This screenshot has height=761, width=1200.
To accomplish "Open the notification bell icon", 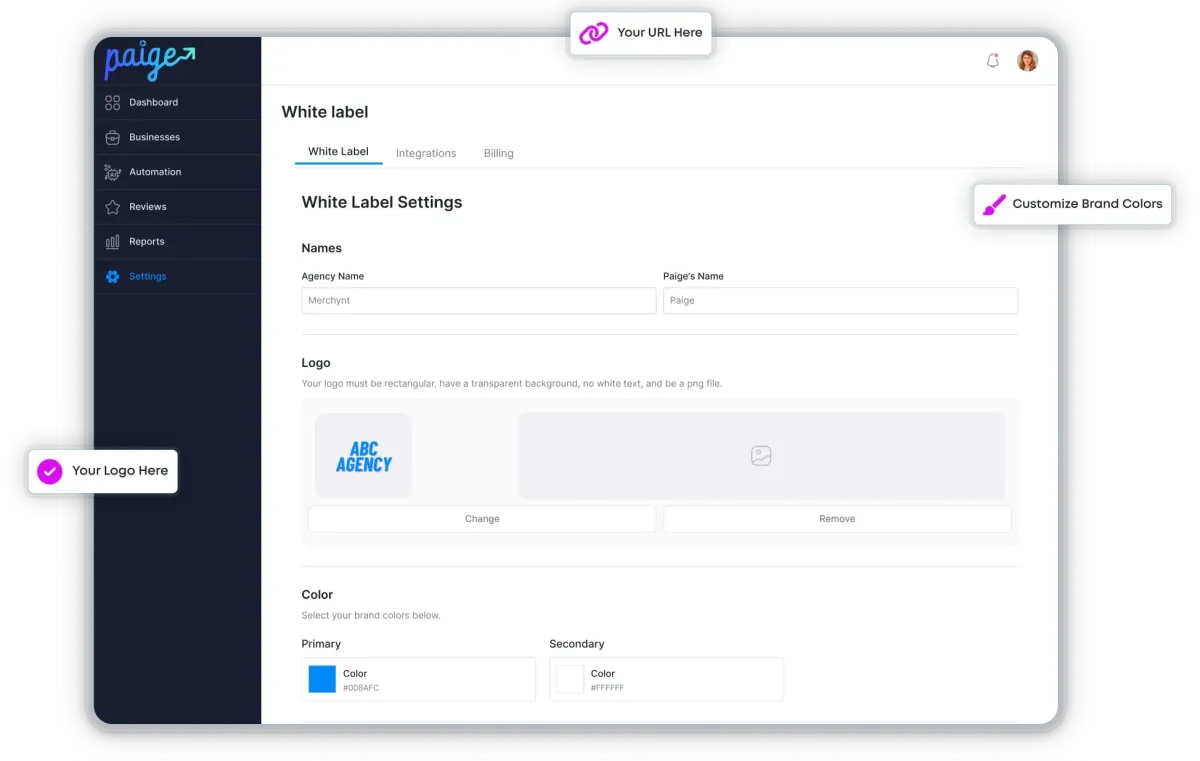I will coord(992,60).
